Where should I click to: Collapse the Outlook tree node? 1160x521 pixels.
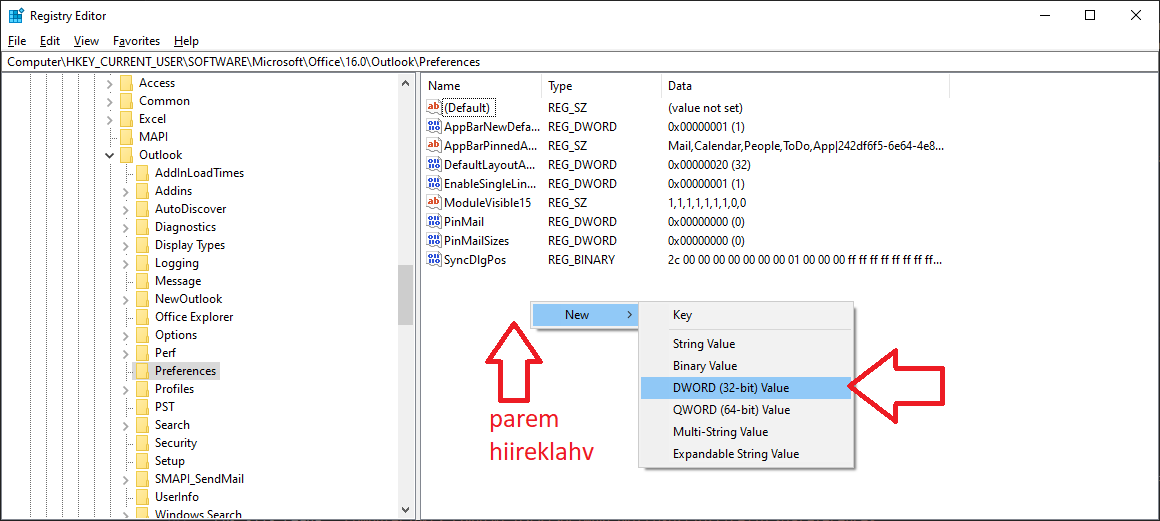[x=109, y=155]
